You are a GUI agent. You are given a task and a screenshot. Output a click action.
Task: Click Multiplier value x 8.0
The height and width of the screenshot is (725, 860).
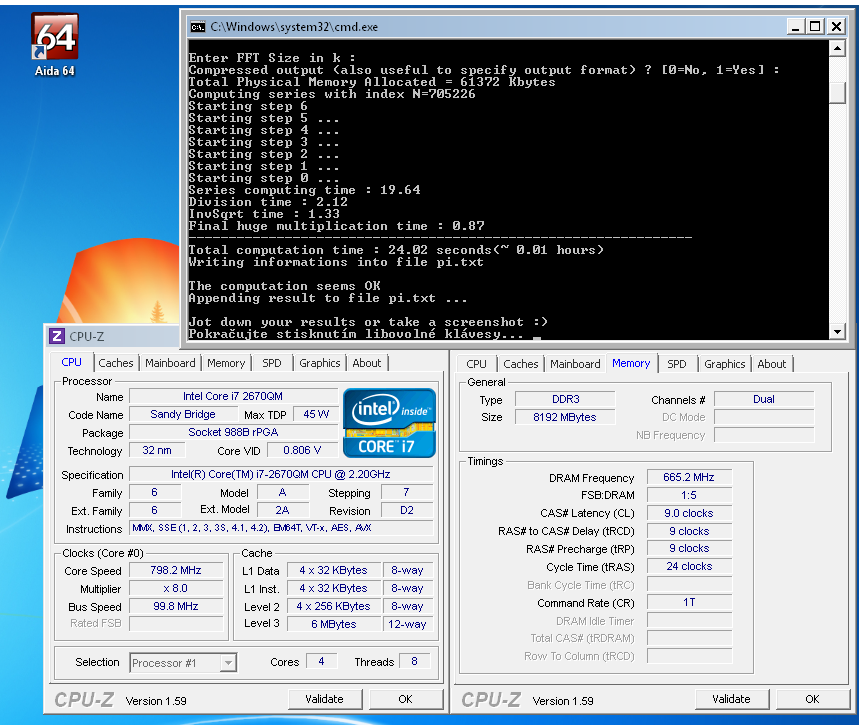tap(176, 588)
